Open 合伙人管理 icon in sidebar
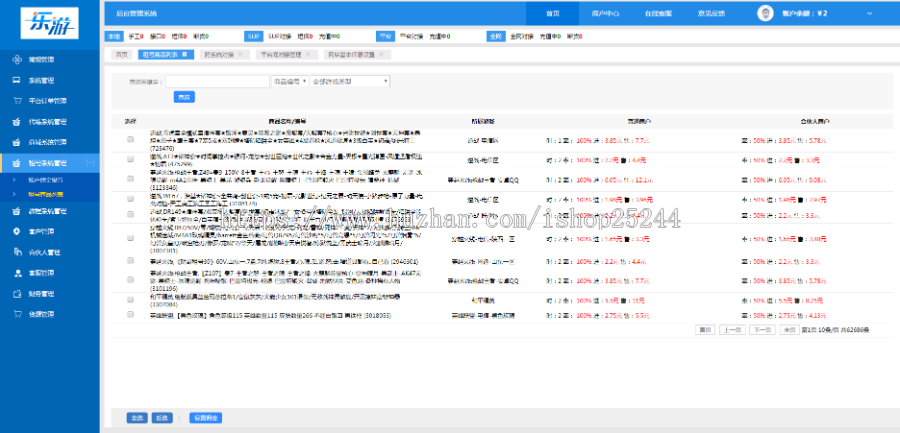The height and width of the screenshot is (433, 900). 17,252
